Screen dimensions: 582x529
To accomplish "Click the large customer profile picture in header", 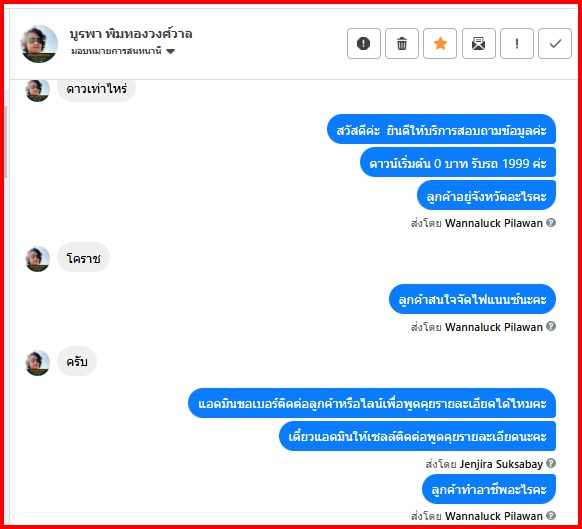I will tap(39, 44).
